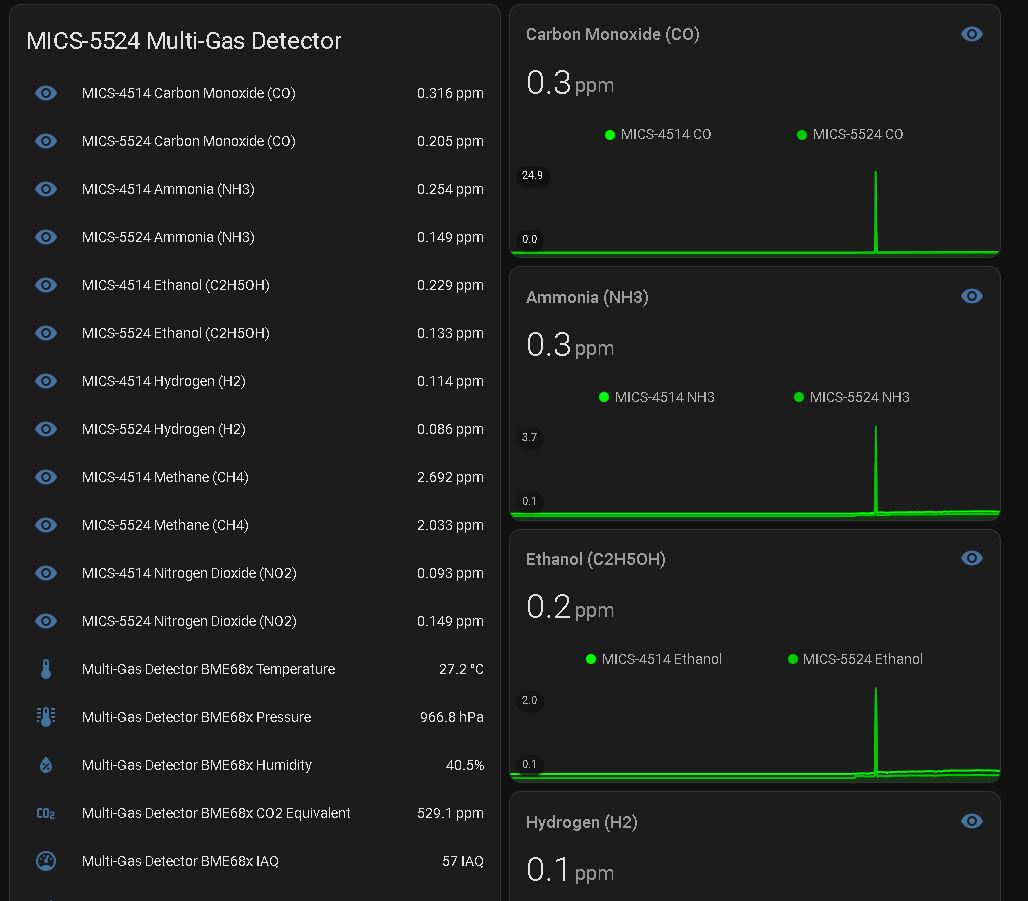Image resolution: width=1028 pixels, height=901 pixels.
Task: Open MICS-5524 Methane (CH4) entity details
Action: pos(165,525)
